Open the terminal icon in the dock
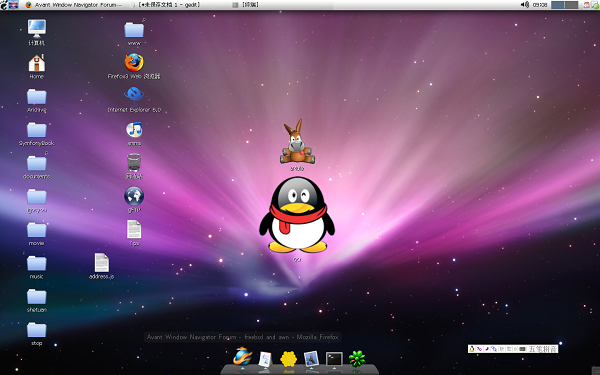600x375 pixels. pyautogui.click(x=334, y=359)
